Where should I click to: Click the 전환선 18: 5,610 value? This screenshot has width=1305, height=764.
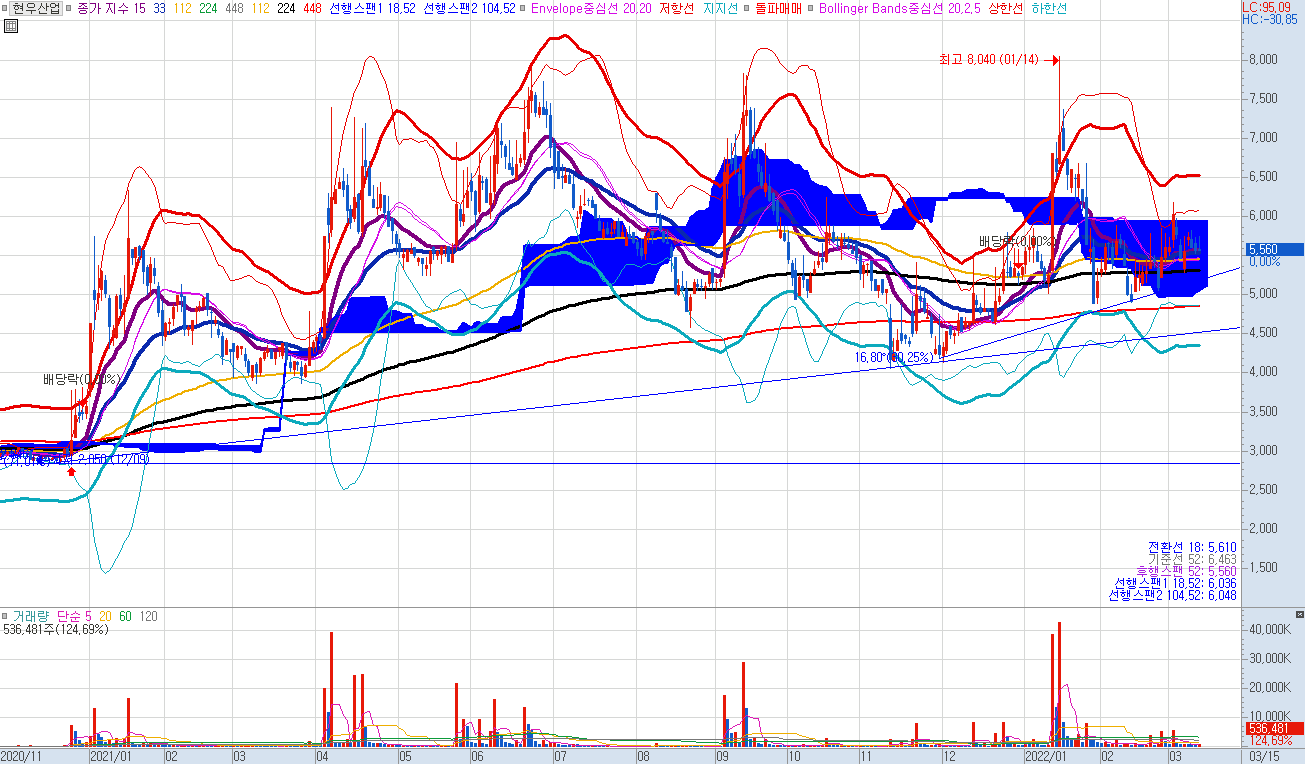(x=1192, y=547)
